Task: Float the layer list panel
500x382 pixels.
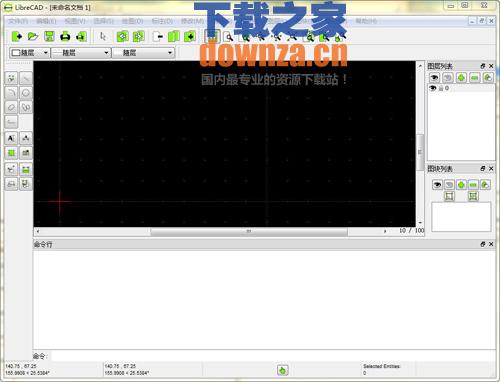Action: pyautogui.click(x=483, y=66)
